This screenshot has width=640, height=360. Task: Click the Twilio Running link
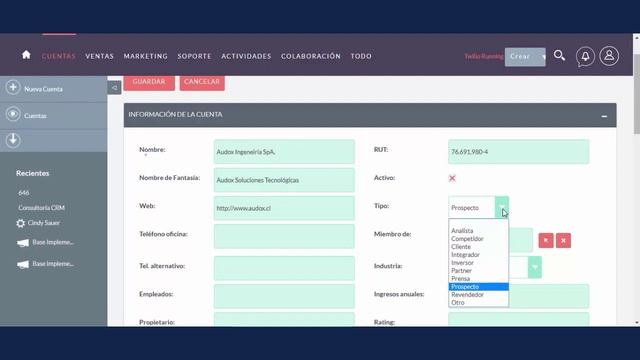coord(484,56)
